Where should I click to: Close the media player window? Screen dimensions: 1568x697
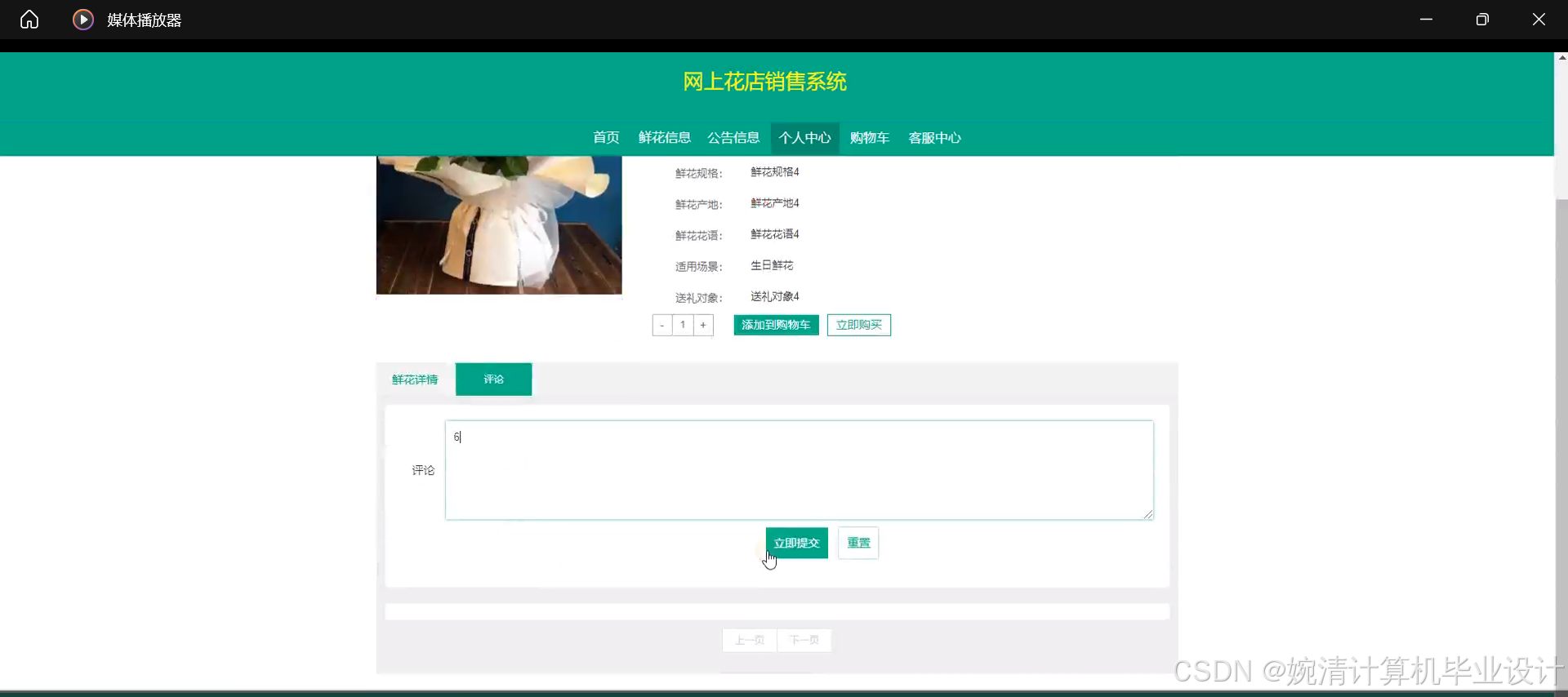click(1539, 20)
